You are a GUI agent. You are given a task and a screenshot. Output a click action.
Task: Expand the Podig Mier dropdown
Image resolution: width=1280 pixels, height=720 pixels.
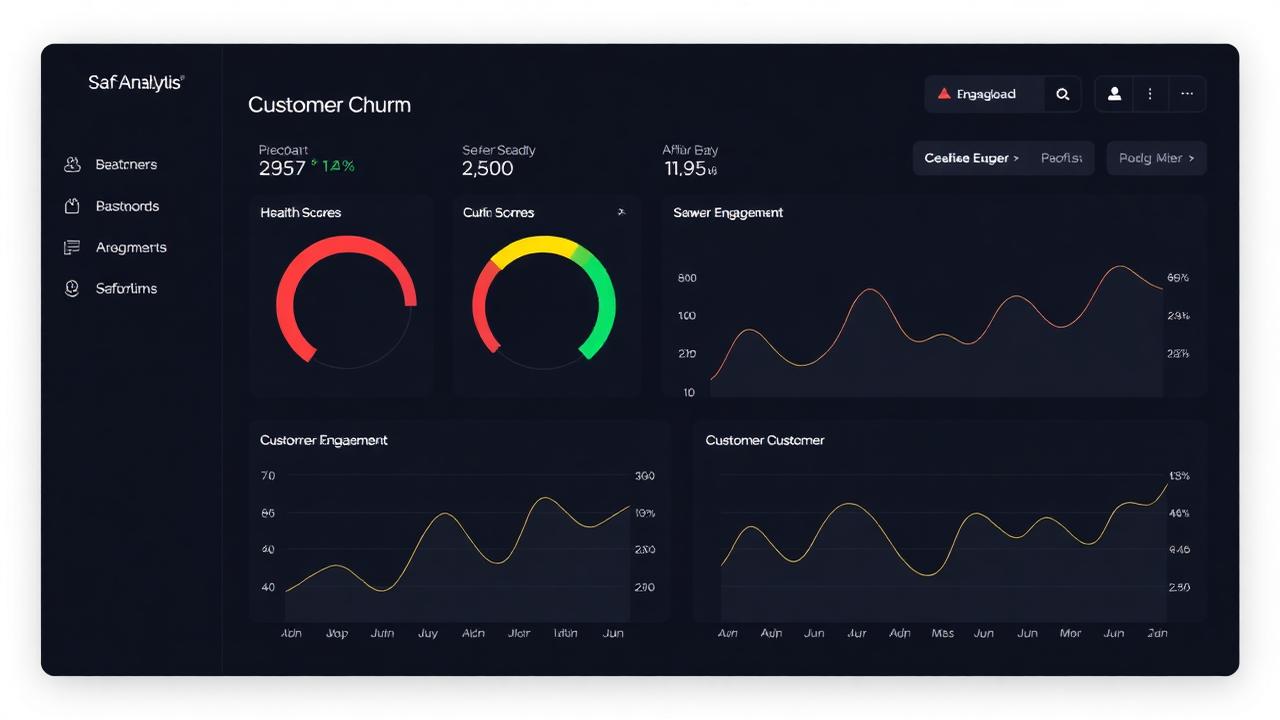(x=1156, y=158)
